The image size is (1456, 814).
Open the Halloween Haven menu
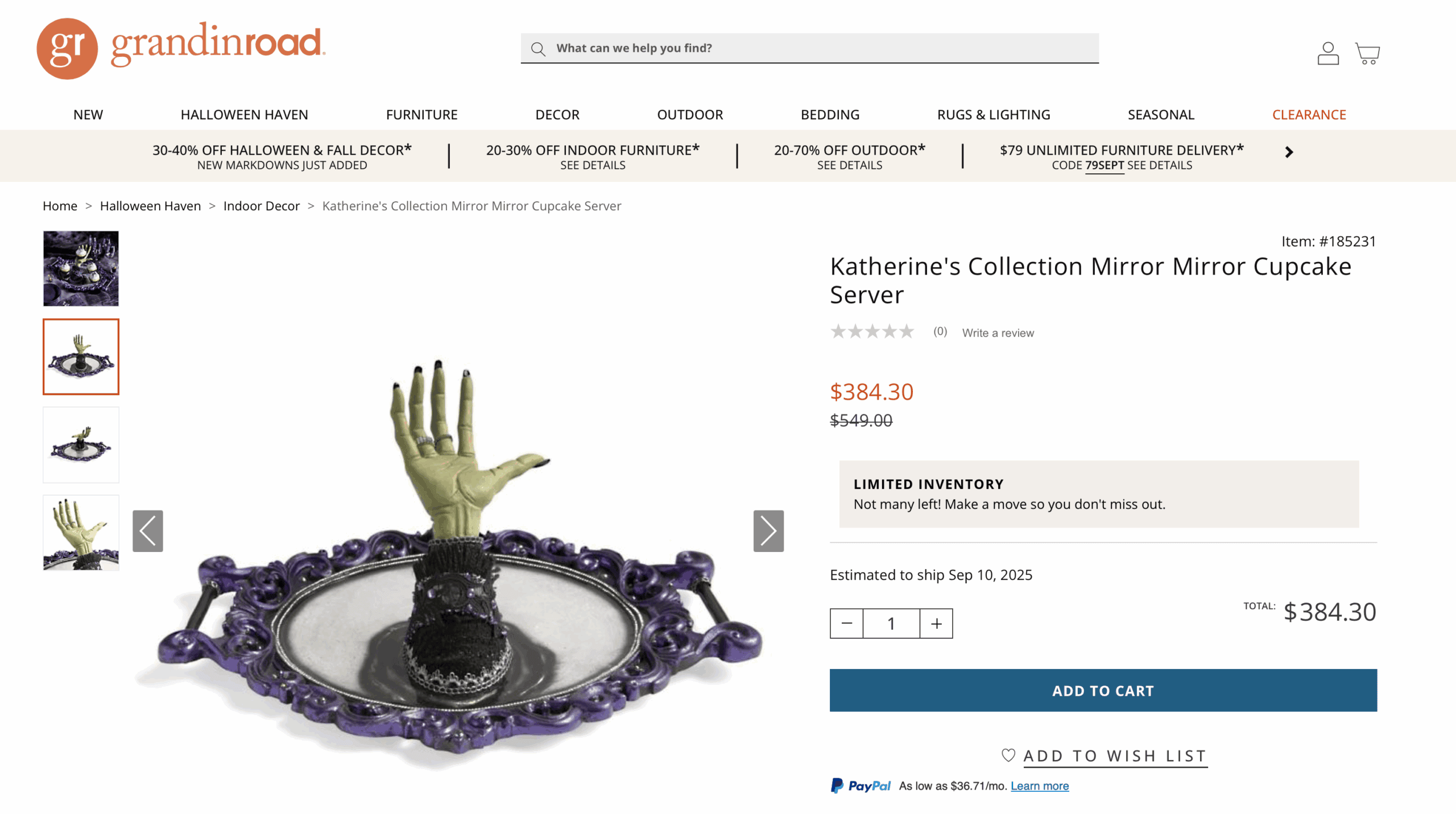coord(244,115)
